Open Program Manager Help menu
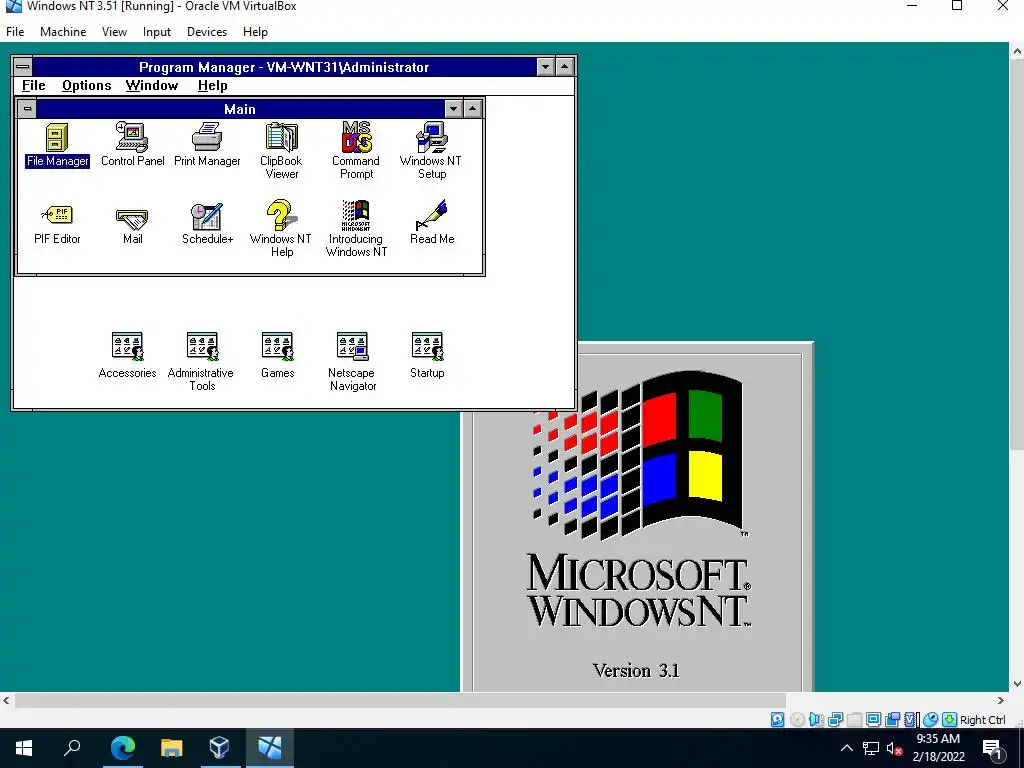 pyautogui.click(x=212, y=86)
